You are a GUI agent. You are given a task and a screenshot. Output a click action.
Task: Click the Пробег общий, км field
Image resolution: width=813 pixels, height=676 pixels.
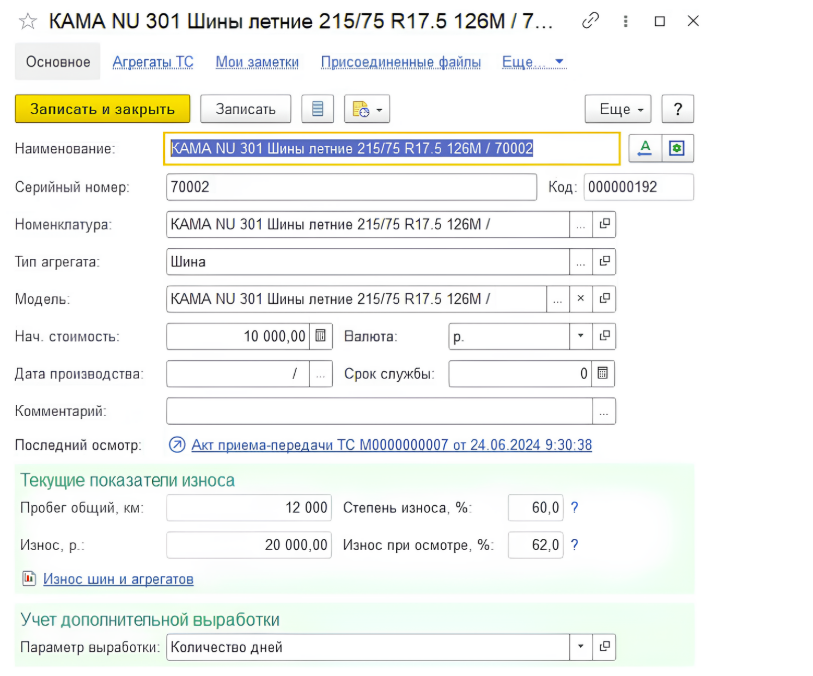pyautogui.click(x=249, y=508)
